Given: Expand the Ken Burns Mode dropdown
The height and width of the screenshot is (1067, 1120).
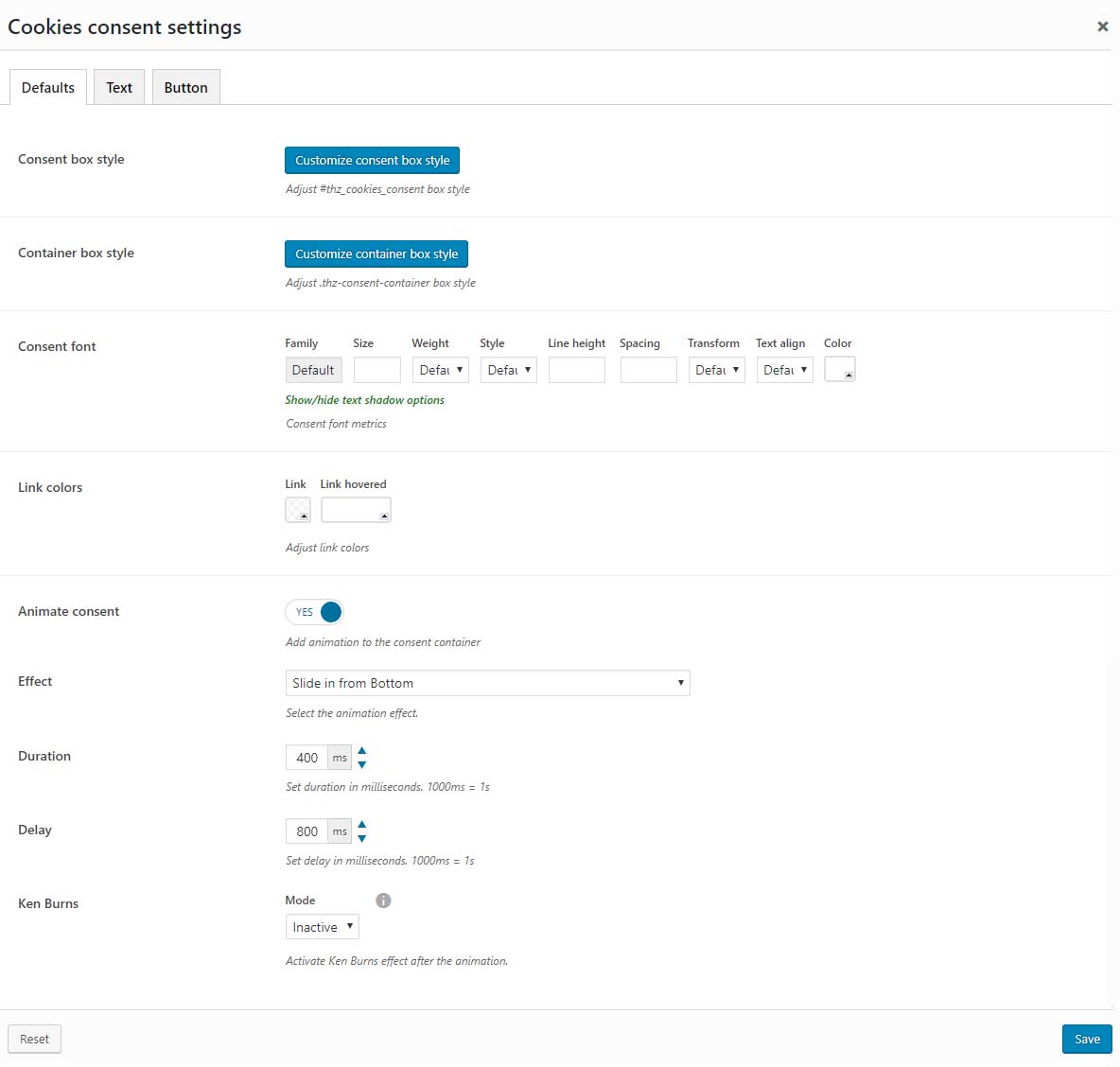Looking at the screenshot, I should point(323,926).
